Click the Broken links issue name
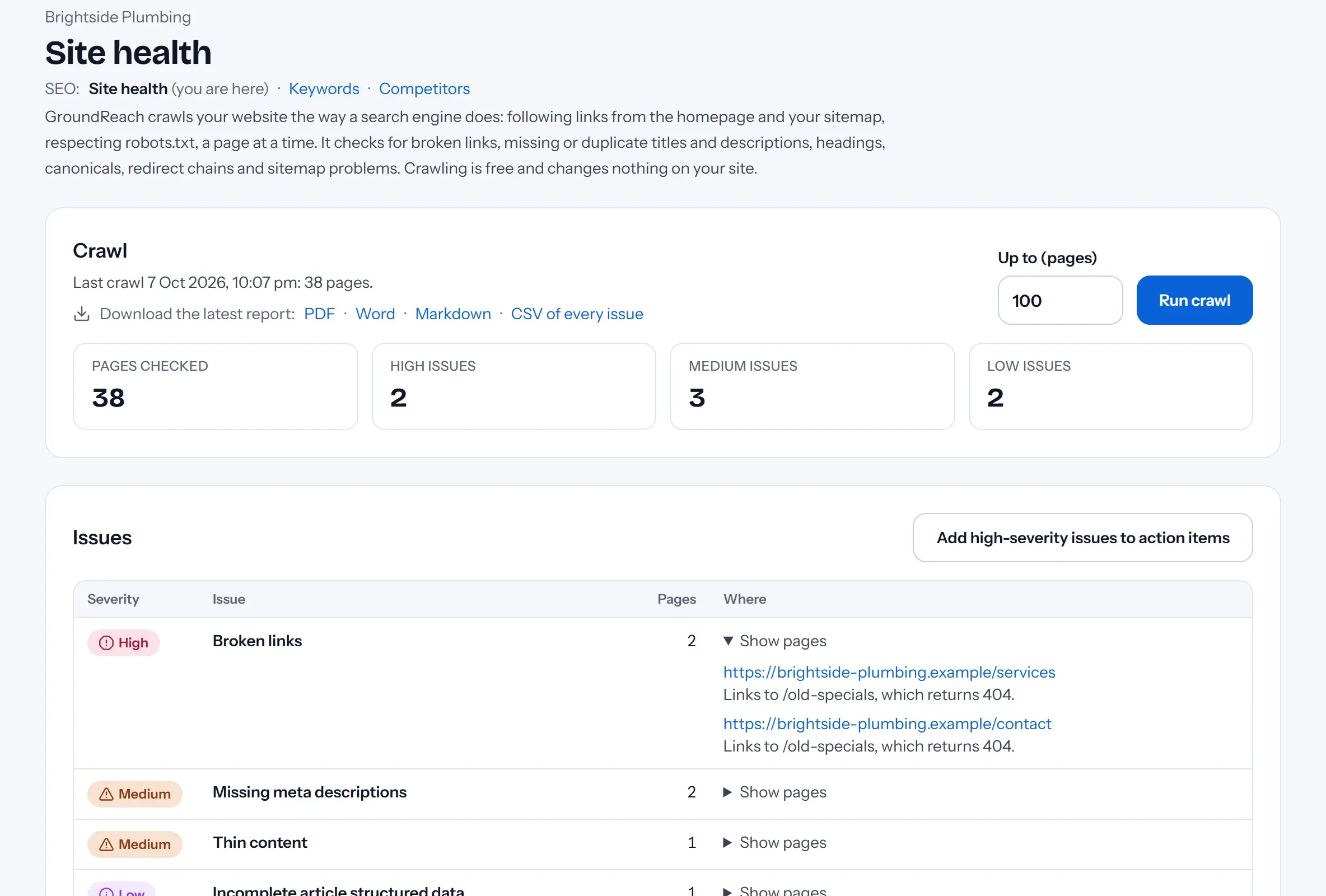This screenshot has width=1326, height=896. click(x=258, y=641)
